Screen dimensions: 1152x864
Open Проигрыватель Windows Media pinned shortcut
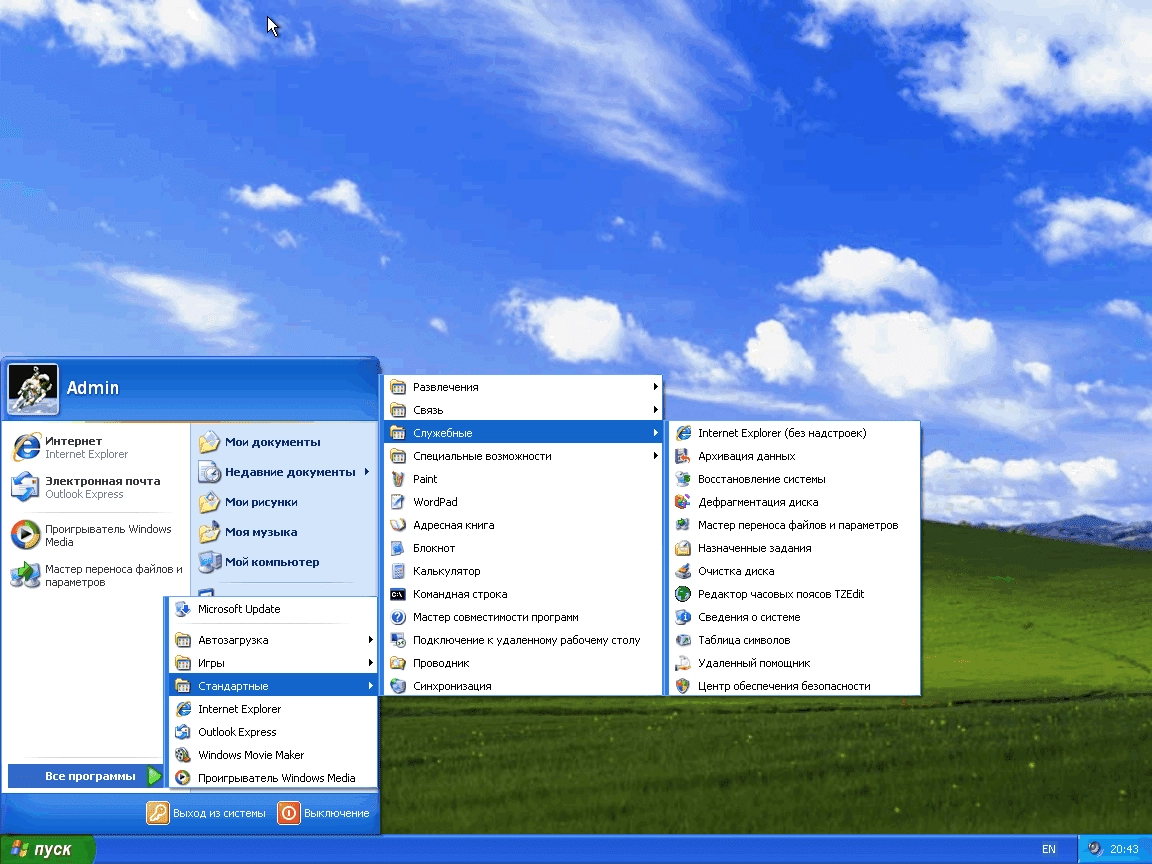(x=96, y=535)
